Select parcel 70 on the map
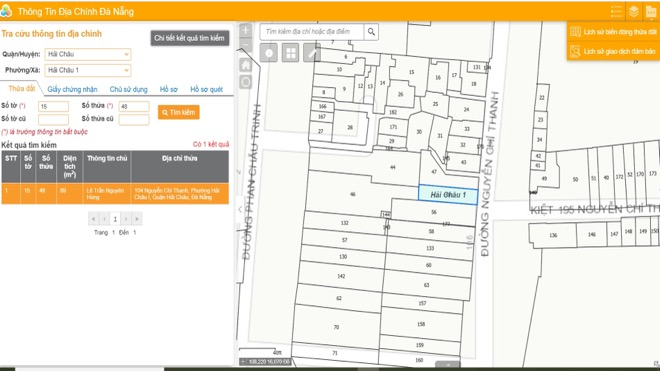660x371 pixels. click(336, 327)
